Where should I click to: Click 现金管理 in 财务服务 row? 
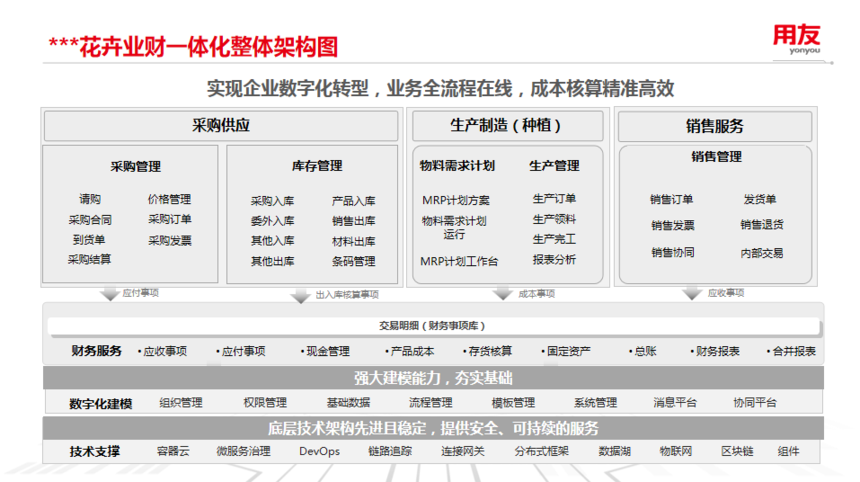click(328, 351)
